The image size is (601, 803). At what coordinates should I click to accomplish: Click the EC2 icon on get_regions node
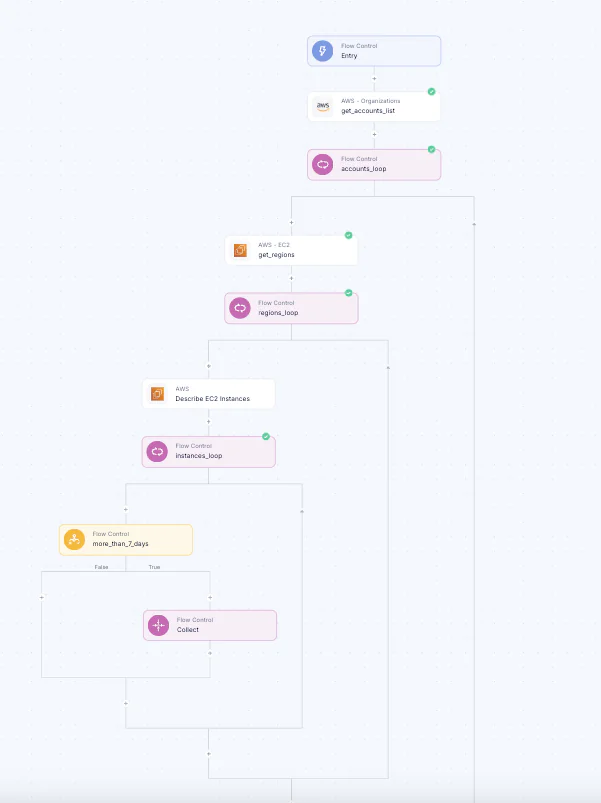[x=240, y=250]
